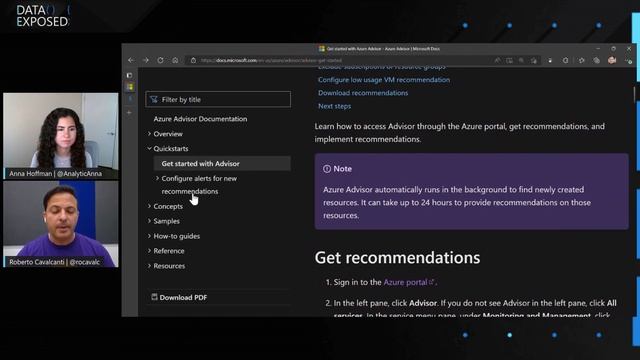Switch to the second vertical tab
This screenshot has width=640, height=360.
point(130,99)
